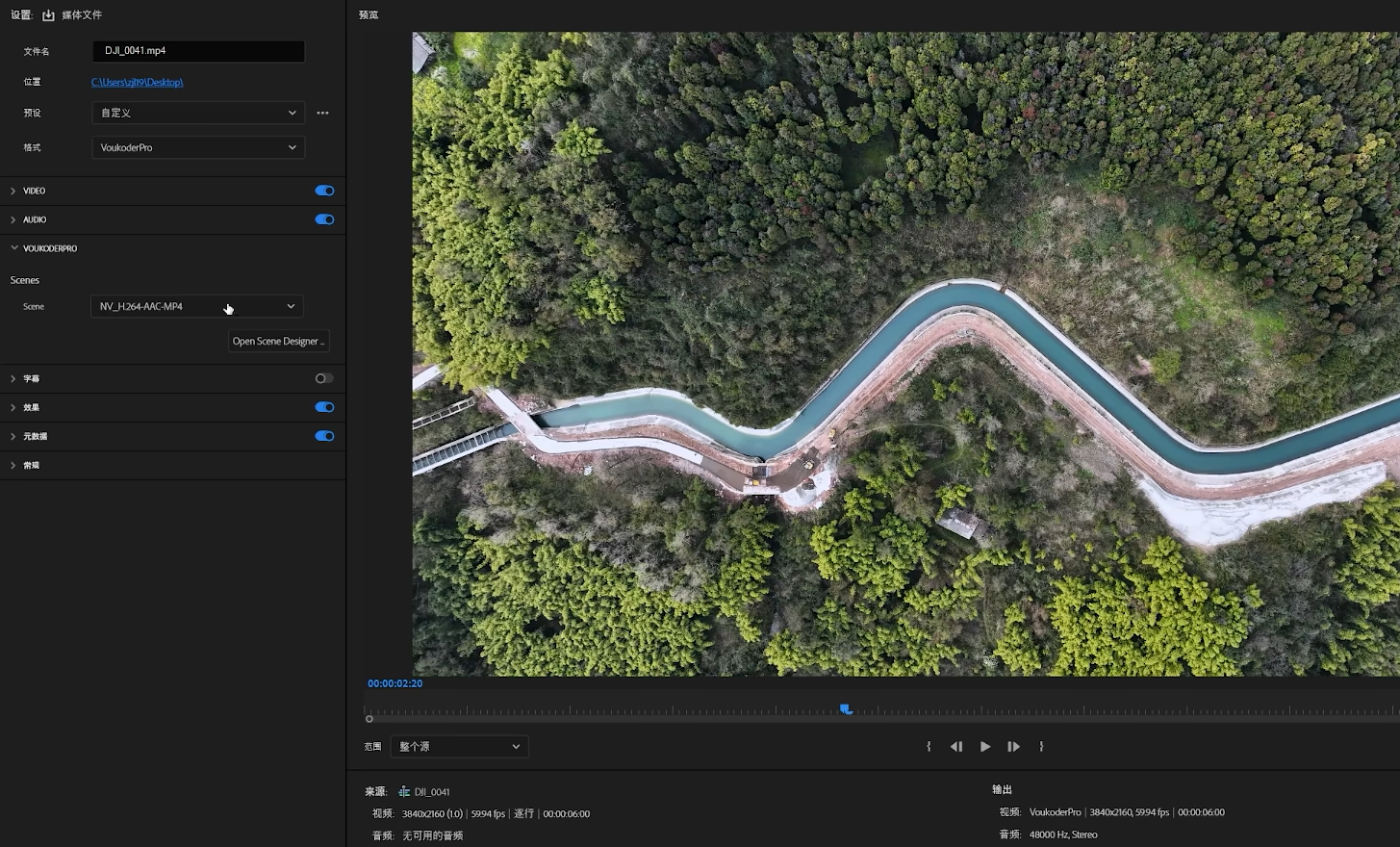Disable the VIDEO export toggle
This screenshot has height=847, width=1400.
324,191
